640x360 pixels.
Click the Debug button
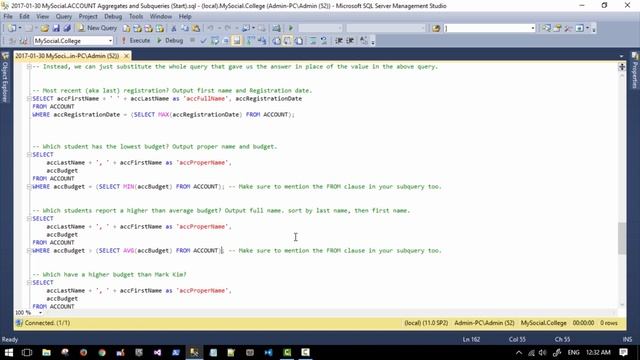170,41
